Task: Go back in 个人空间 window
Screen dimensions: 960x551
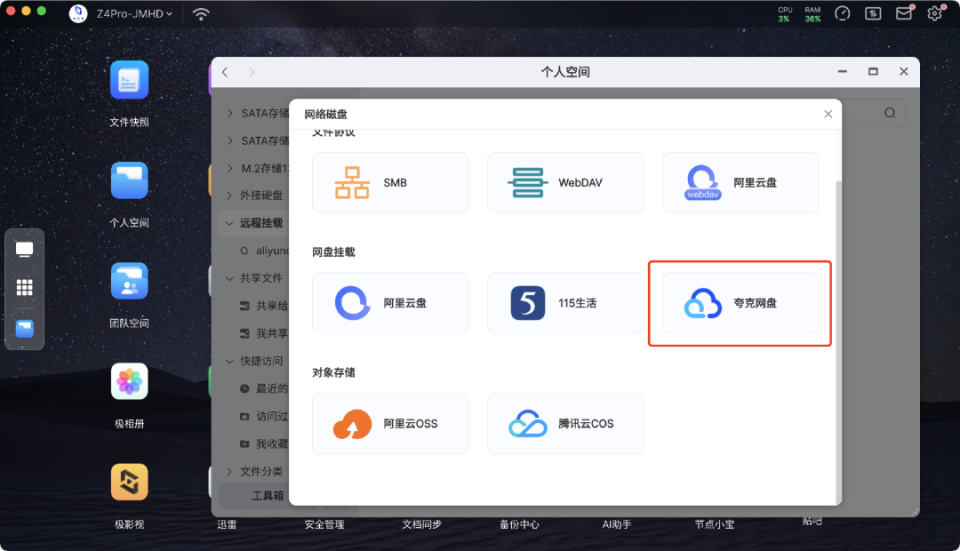Action: pos(225,72)
